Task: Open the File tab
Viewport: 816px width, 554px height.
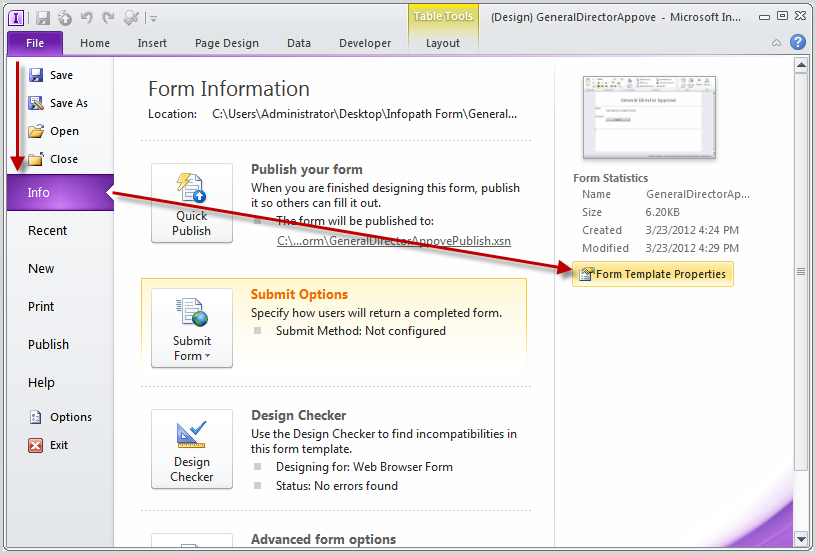Action: tap(35, 43)
